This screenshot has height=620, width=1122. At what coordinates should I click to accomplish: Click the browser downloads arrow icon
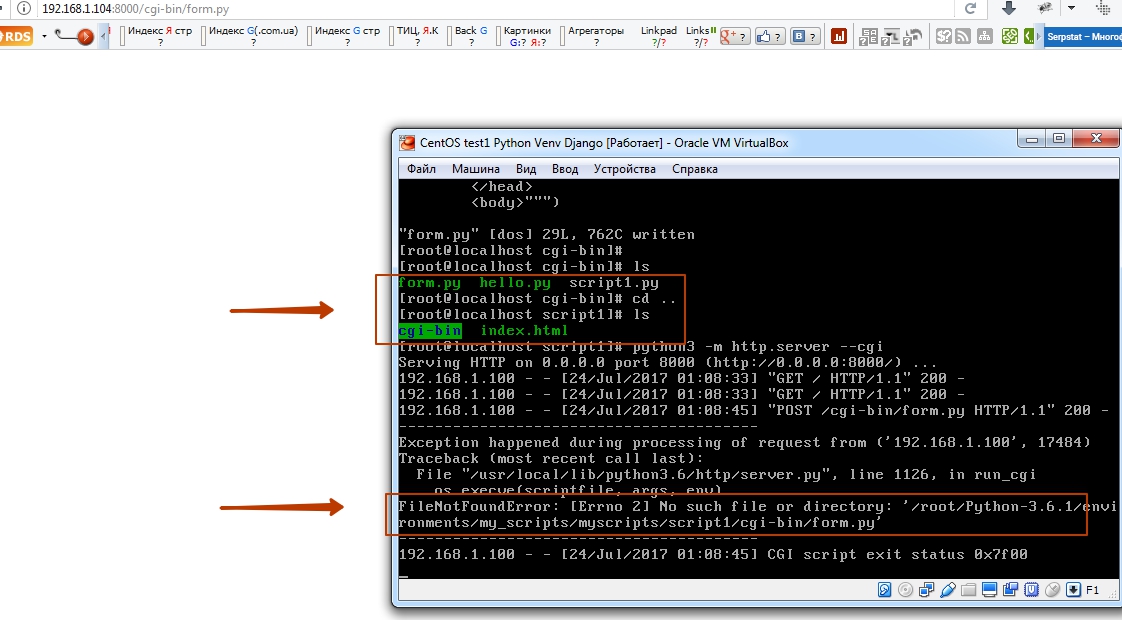click(1009, 9)
